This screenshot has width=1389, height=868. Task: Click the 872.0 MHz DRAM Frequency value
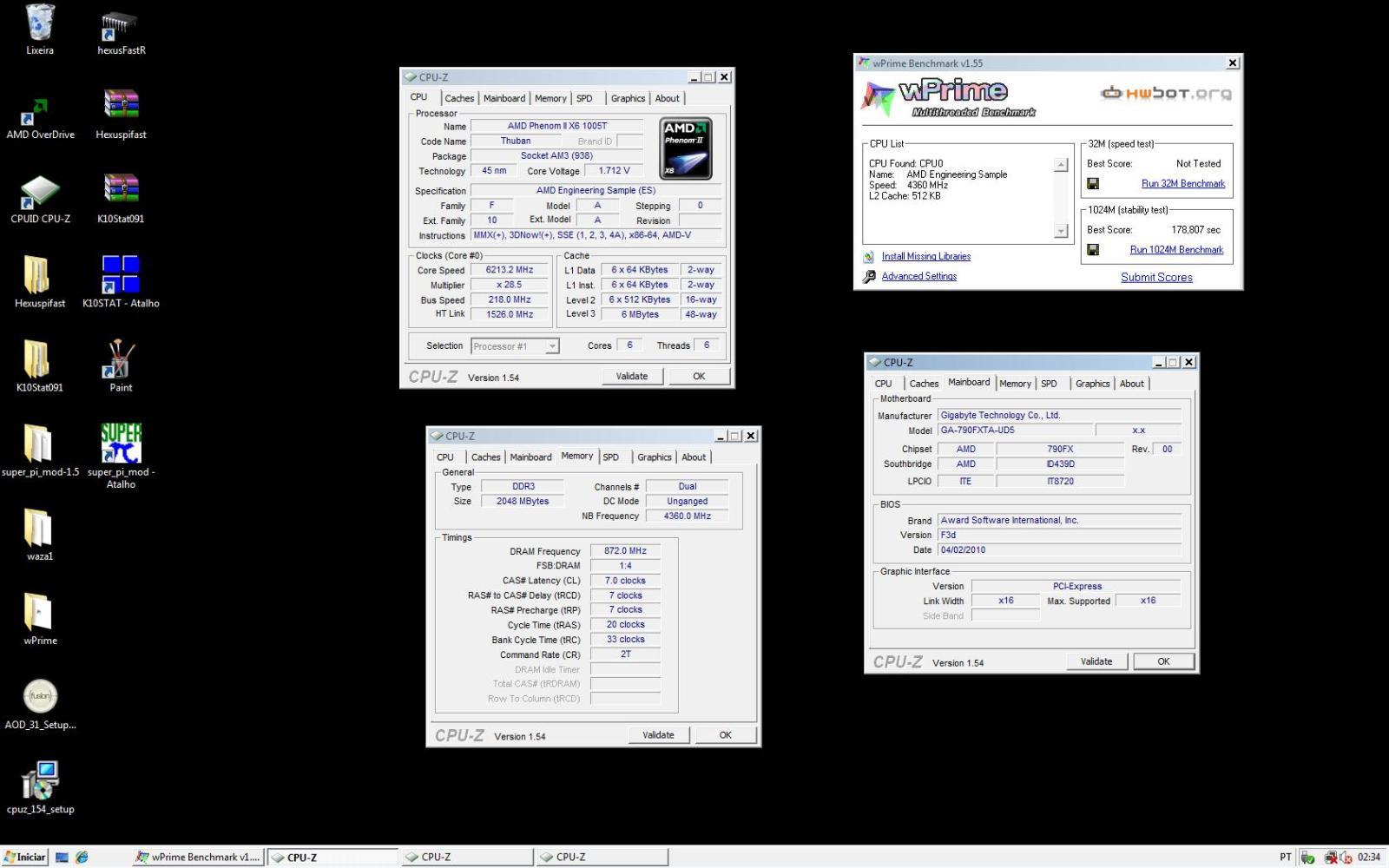[625, 551]
